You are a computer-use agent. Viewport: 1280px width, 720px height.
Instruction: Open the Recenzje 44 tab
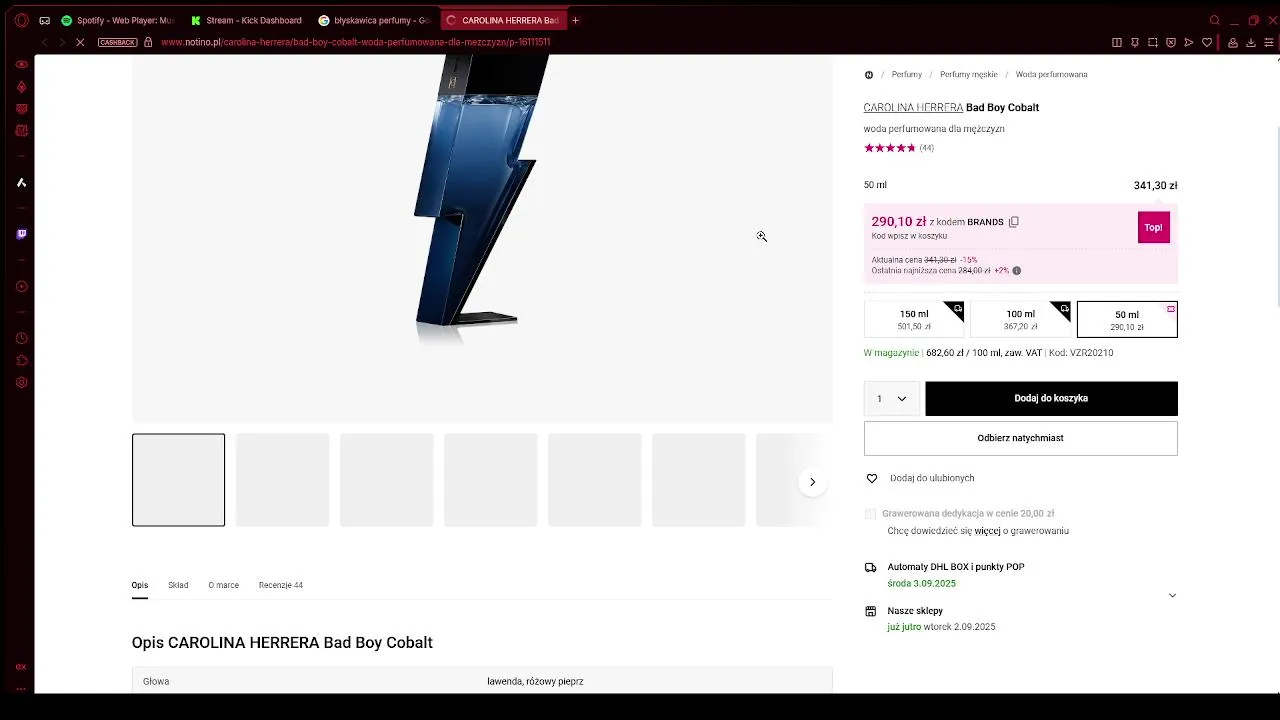[280, 585]
